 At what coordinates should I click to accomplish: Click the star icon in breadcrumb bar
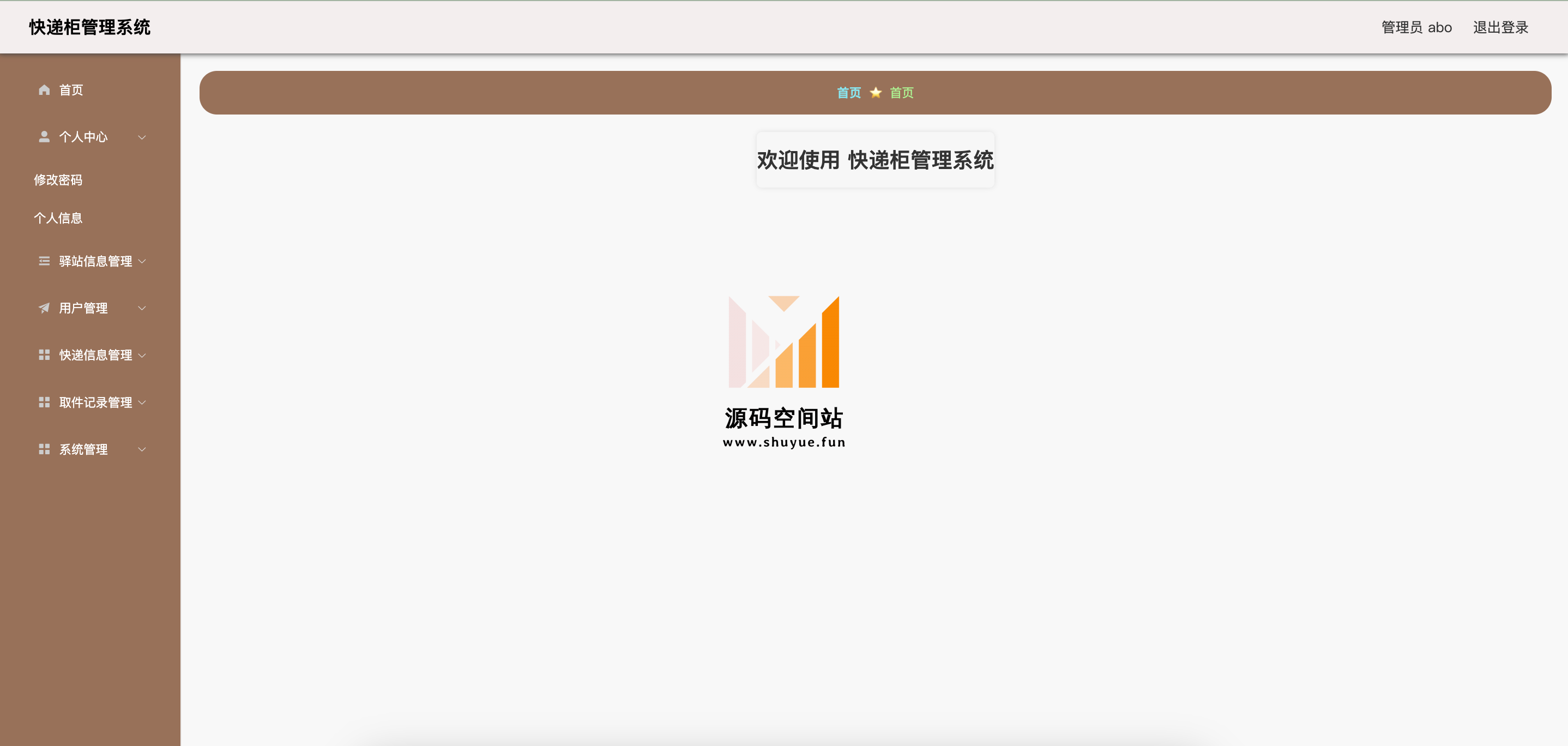click(875, 93)
